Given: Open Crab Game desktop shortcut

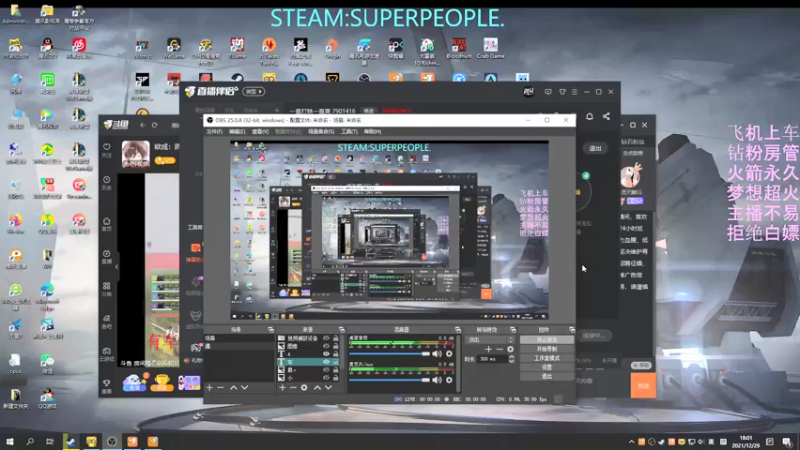Looking at the screenshot, I should pyautogui.click(x=490, y=48).
